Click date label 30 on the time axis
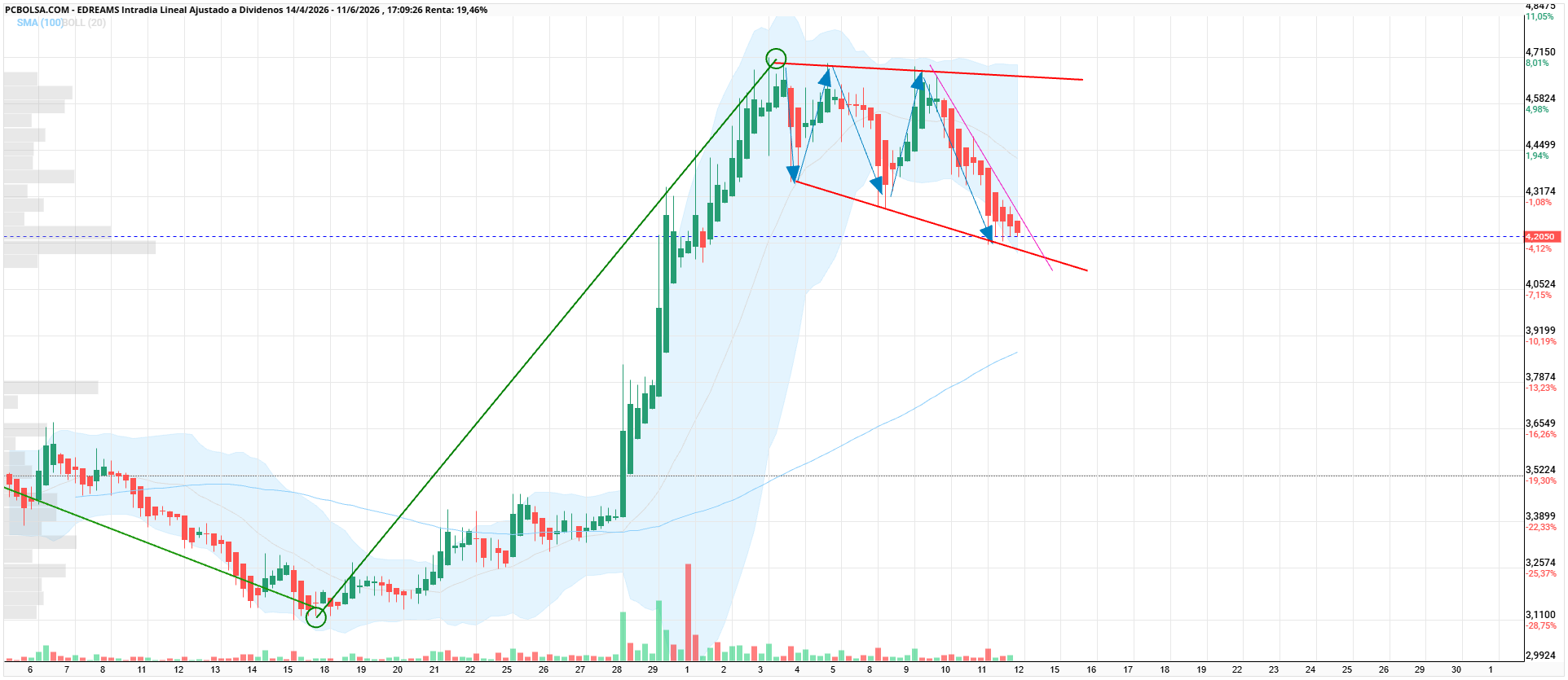 (1456, 670)
